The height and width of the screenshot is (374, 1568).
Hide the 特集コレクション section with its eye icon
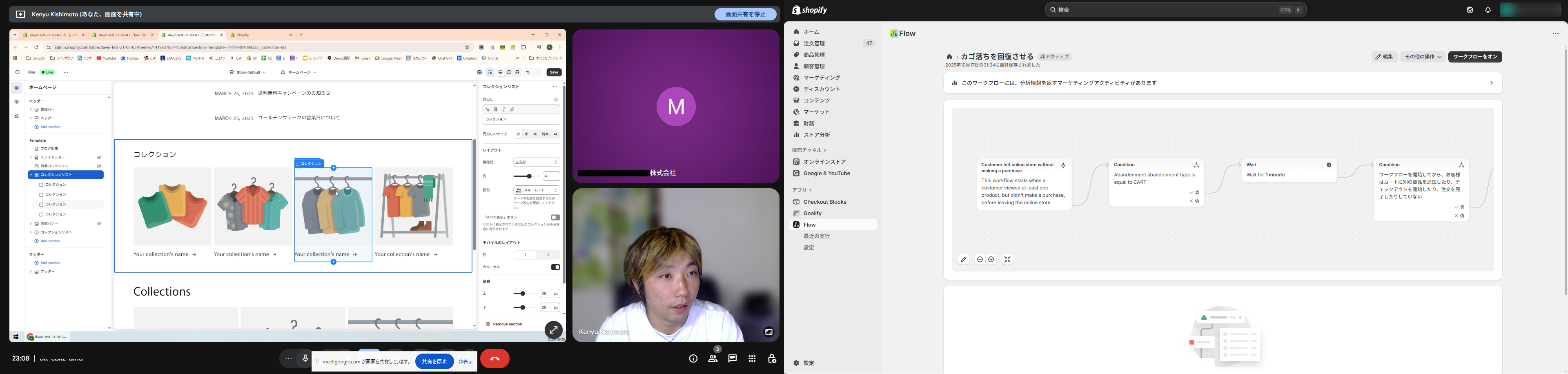pyautogui.click(x=99, y=166)
